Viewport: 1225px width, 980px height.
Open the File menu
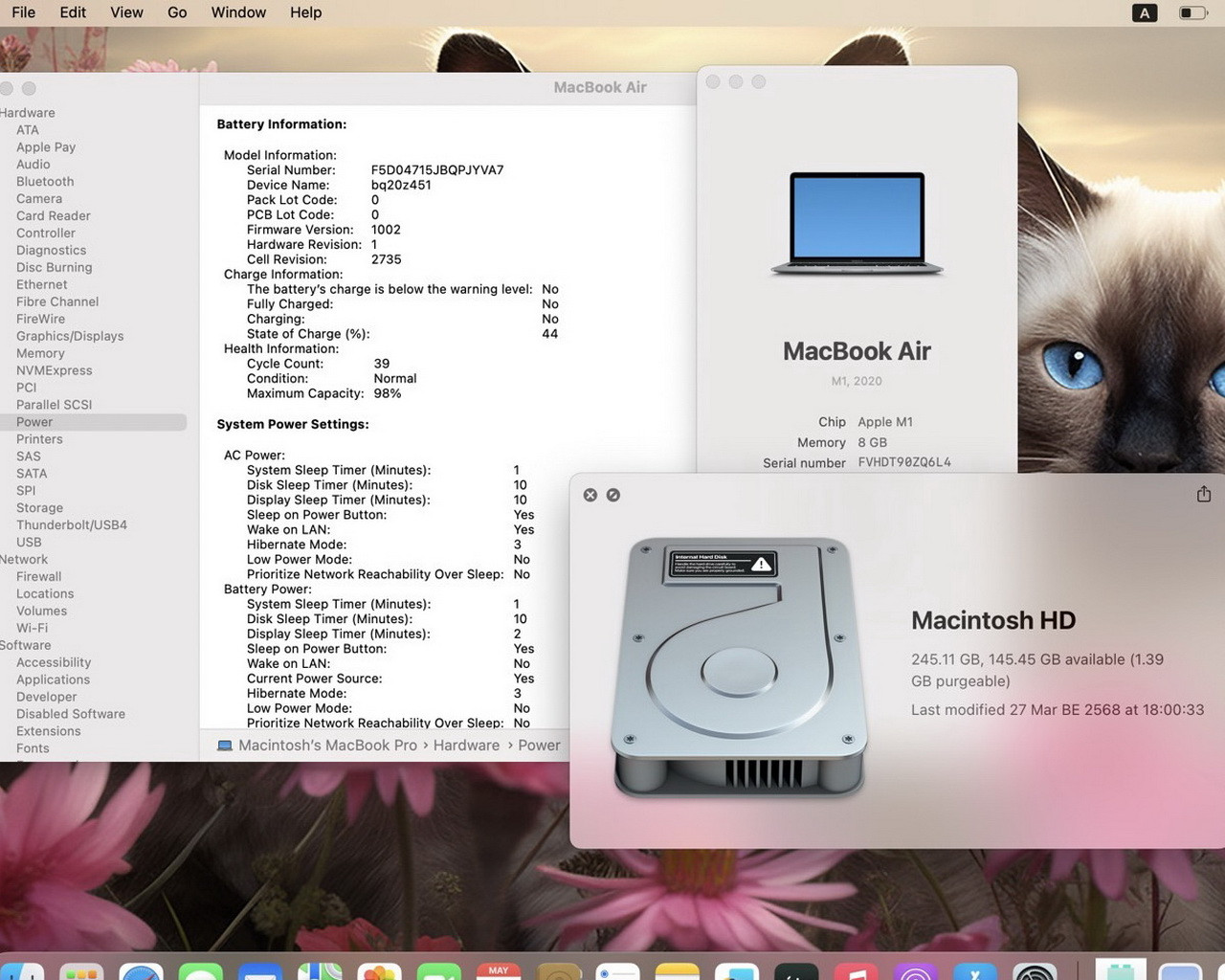(23, 12)
